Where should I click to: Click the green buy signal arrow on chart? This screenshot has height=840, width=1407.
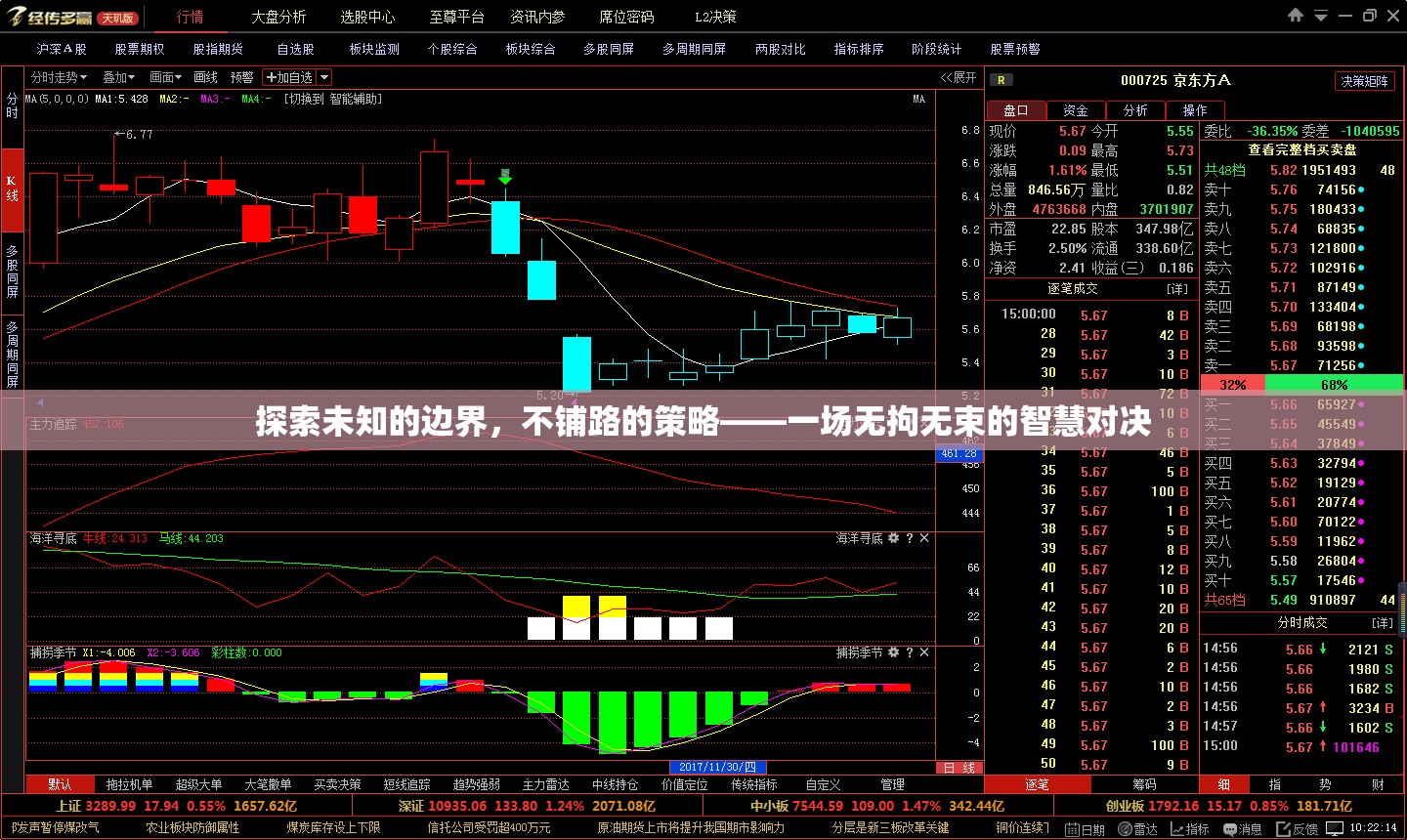pos(505,177)
